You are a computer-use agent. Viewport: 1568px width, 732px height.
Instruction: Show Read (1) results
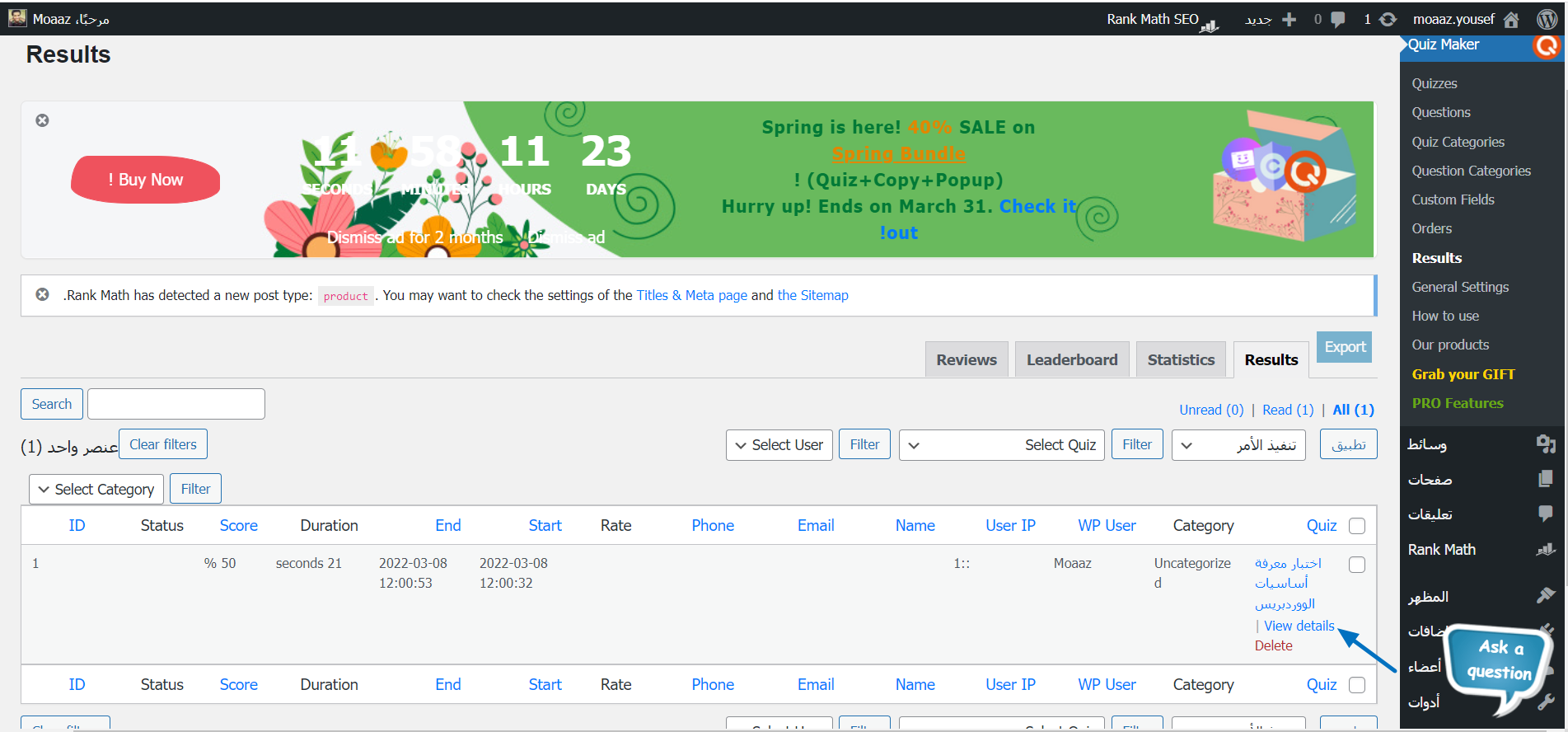pyautogui.click(x=1288, y=410)
